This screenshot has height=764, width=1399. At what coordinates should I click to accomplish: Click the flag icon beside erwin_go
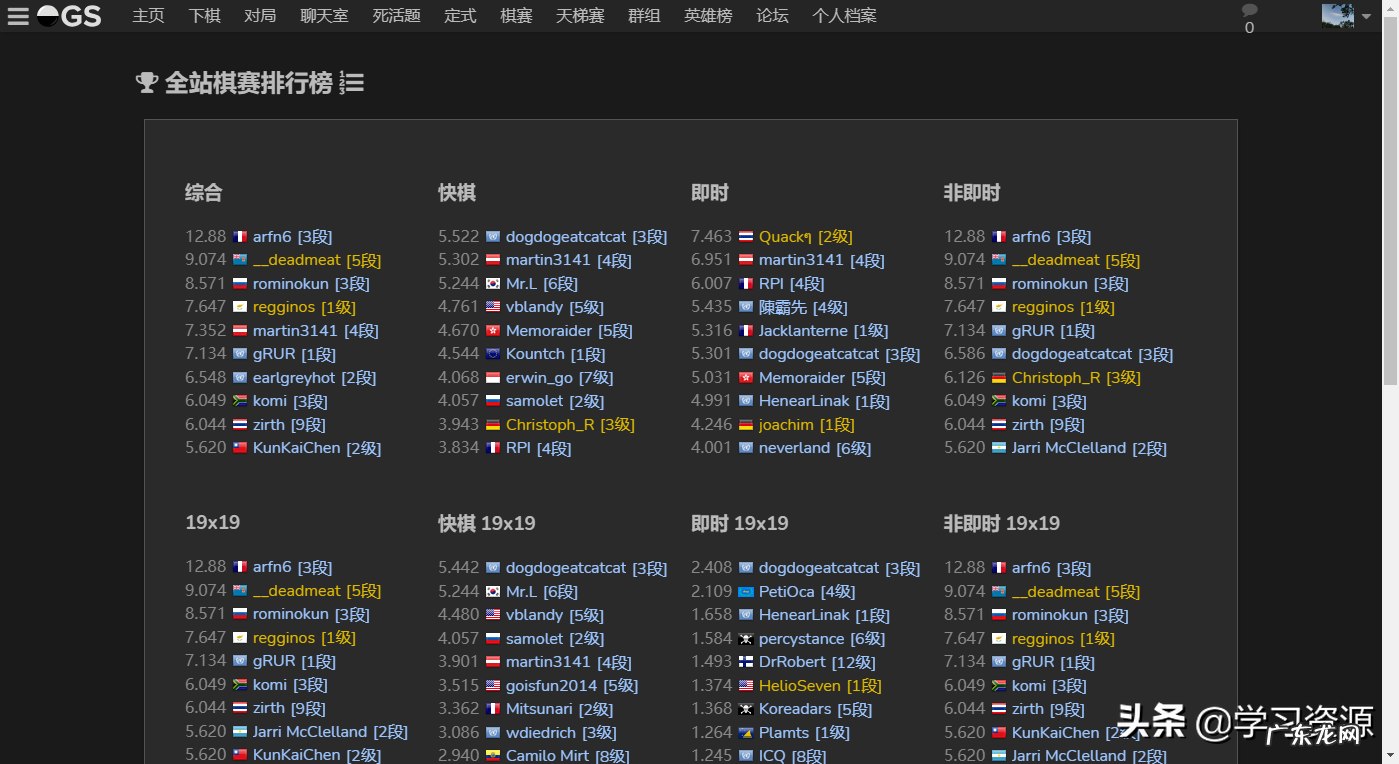pos(493,378)
